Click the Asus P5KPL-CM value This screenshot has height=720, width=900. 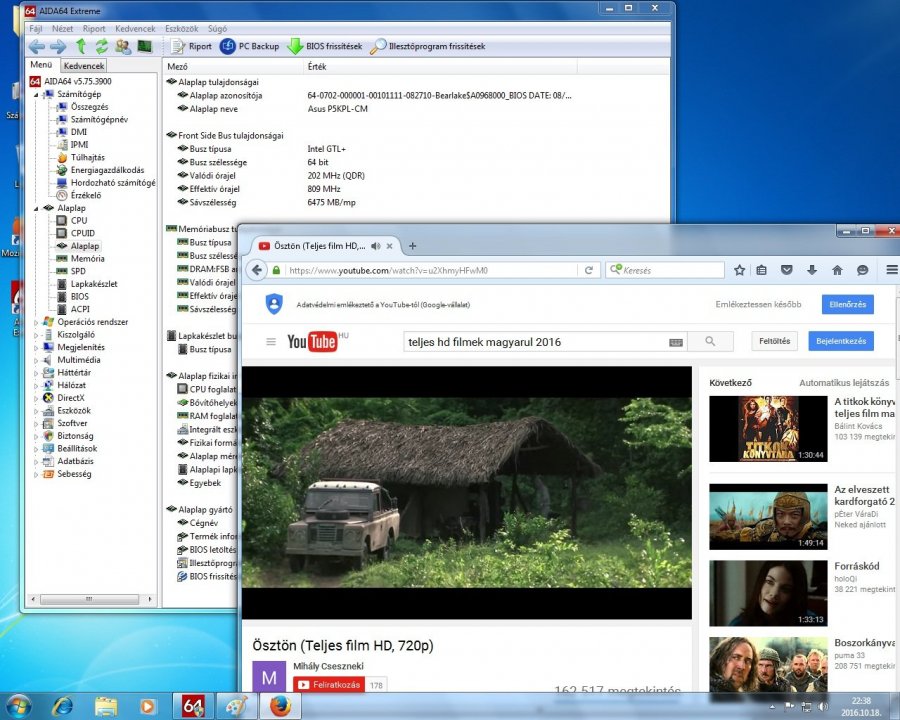[338, 109]
